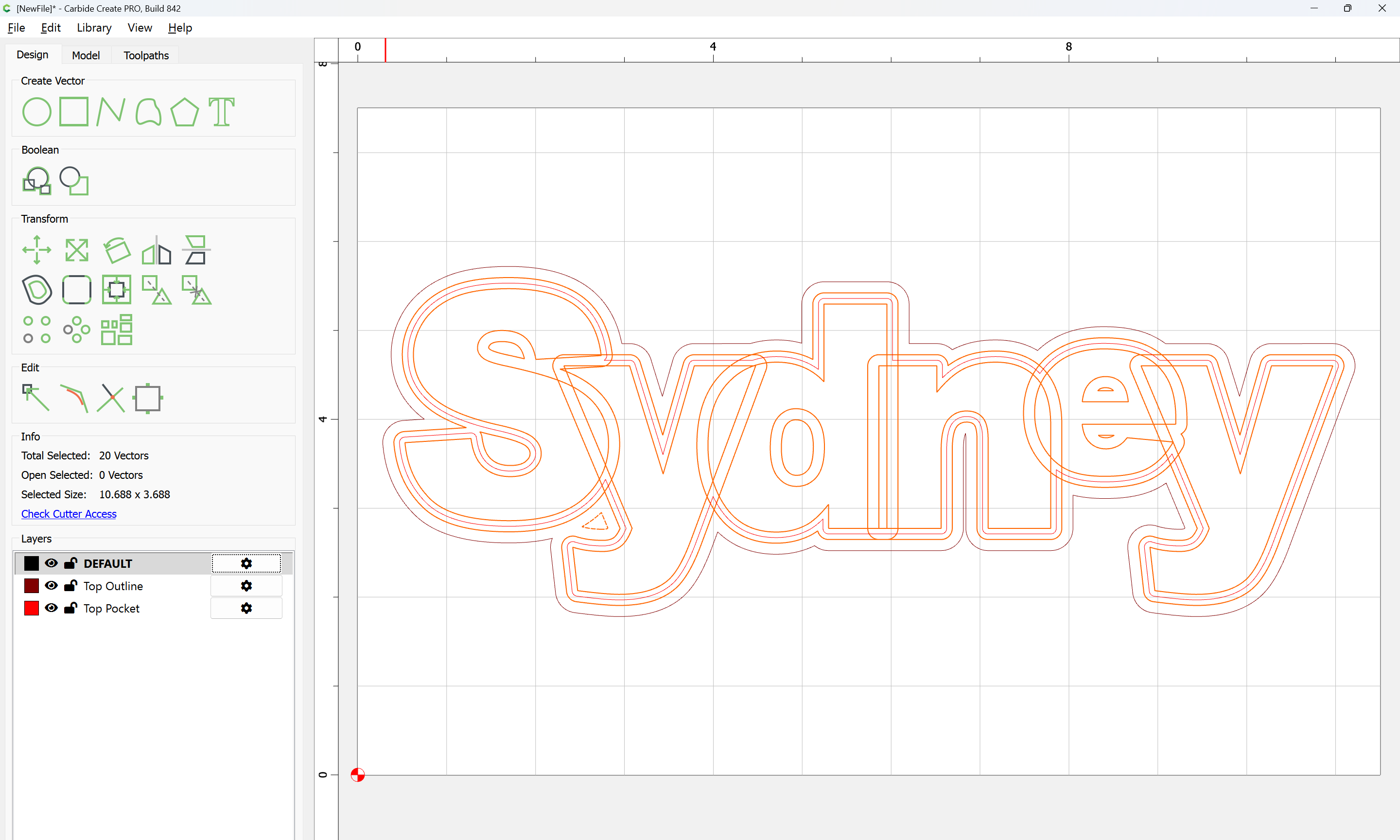The height and width of the screenshot is (840, 1400).
Task: Select the Text creation tool
Action: point(221,111)
